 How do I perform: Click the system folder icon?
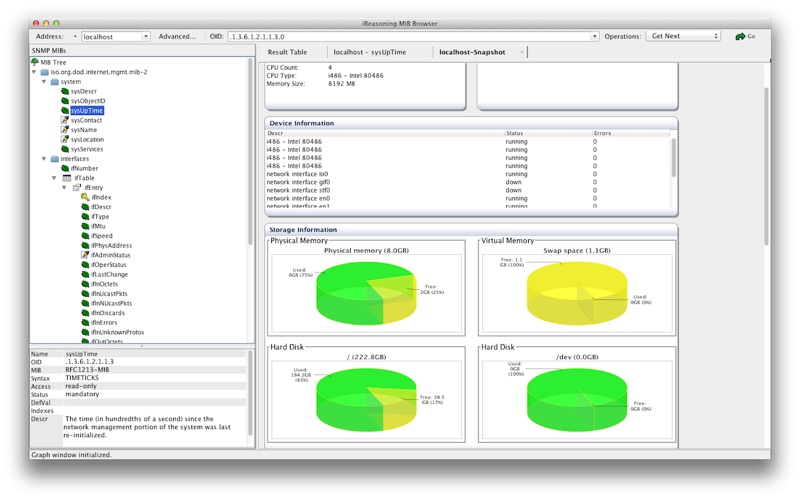point(55,82)
